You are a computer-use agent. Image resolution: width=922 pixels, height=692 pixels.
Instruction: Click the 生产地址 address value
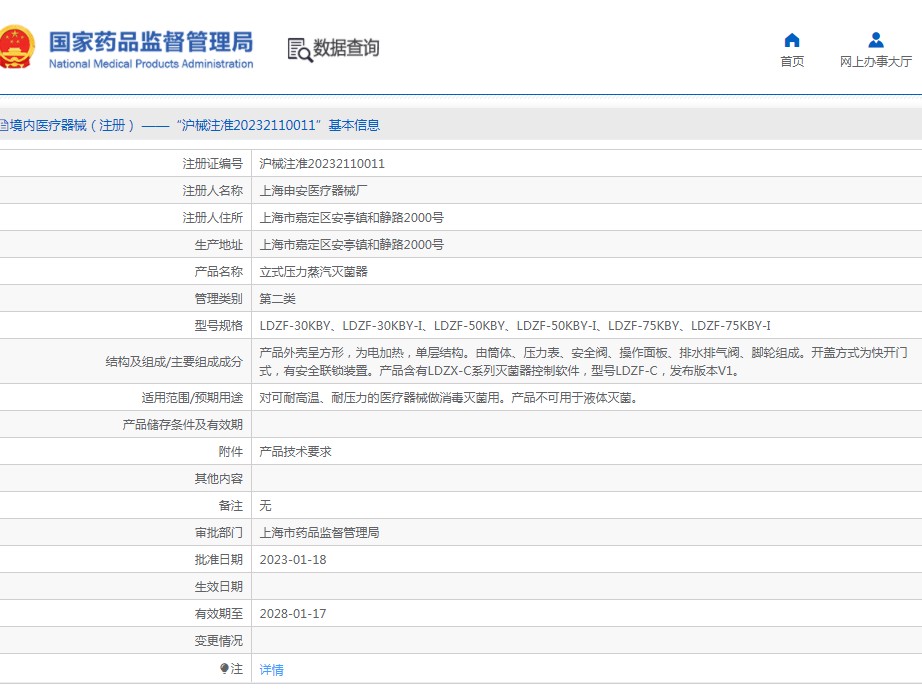coord(352,245)
